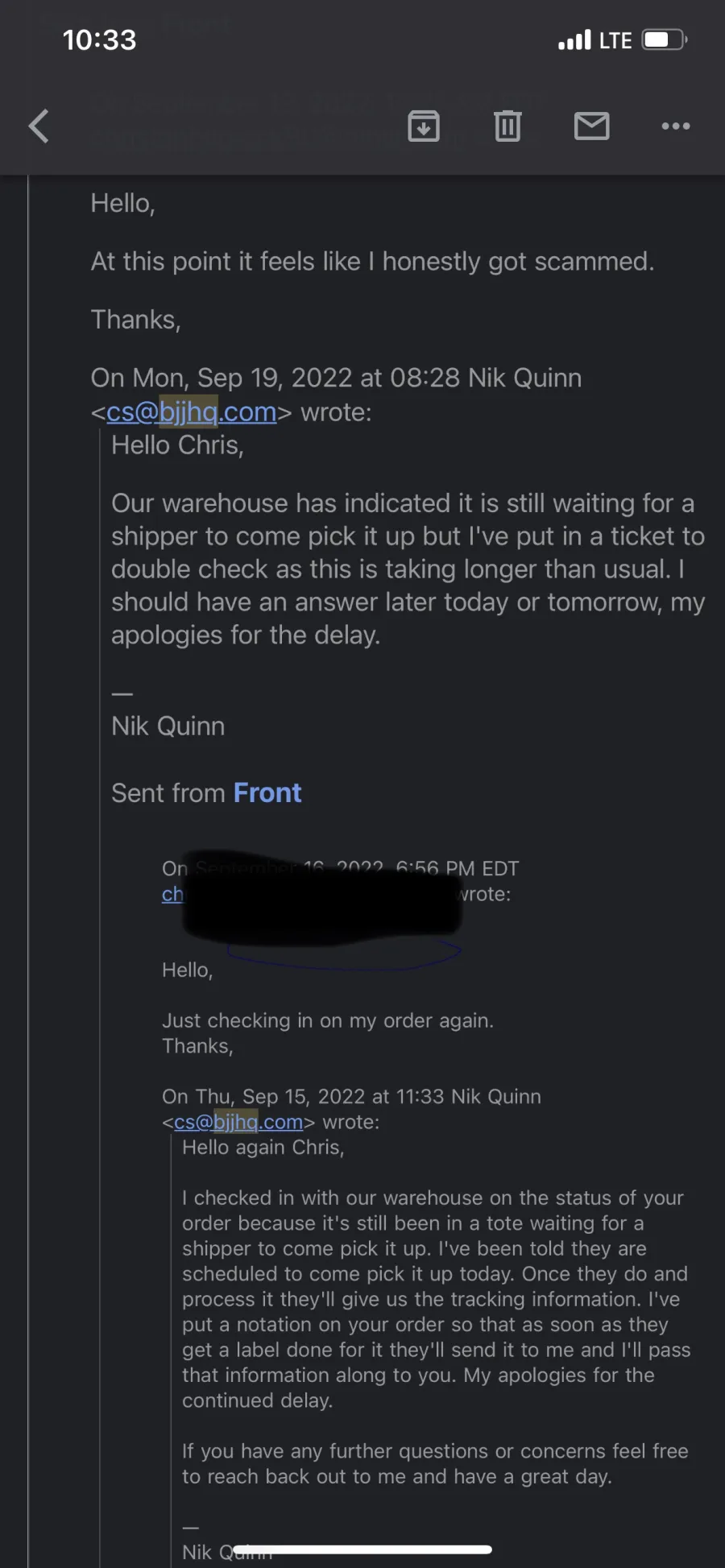The image size is (725, 1568).
Task: Open cs@bjjhq.com link in Sep 15 reply
Action: [x=238, y=1122]
